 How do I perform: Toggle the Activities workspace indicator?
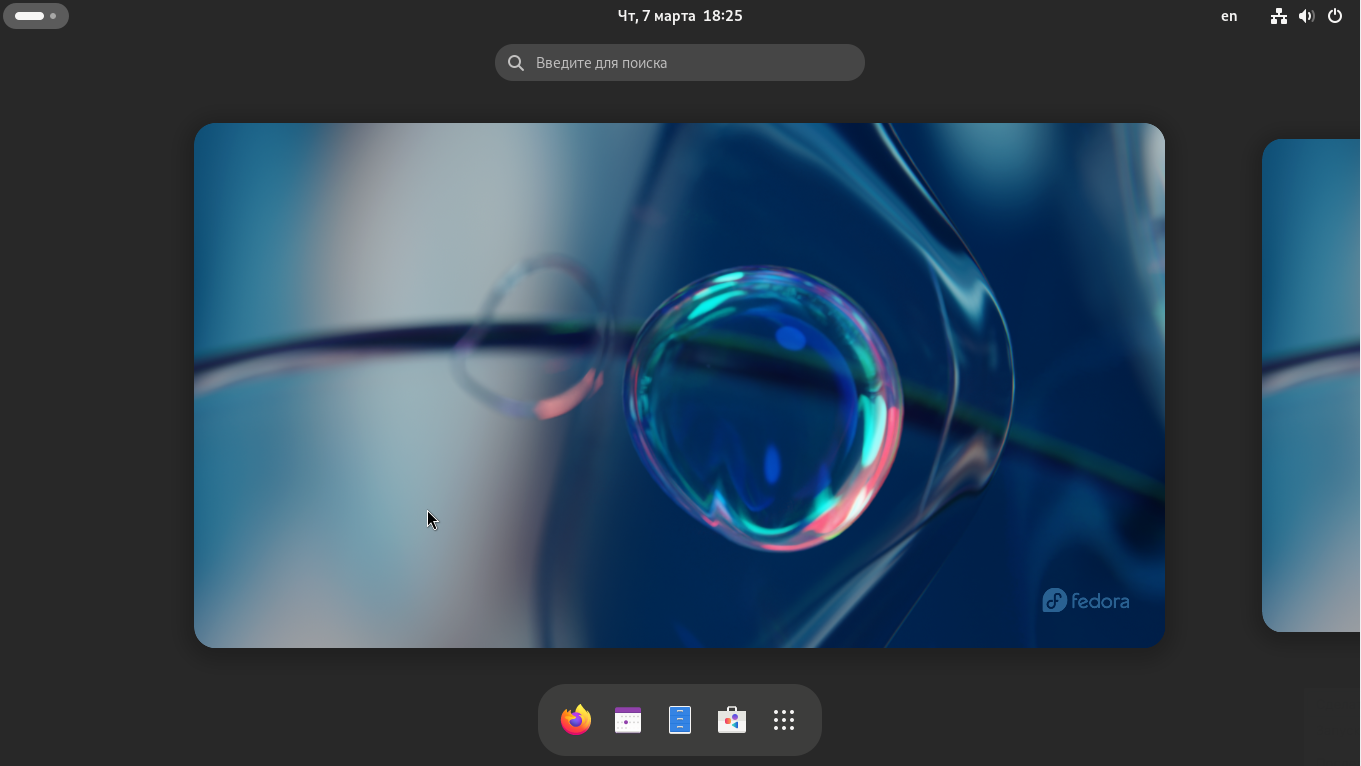(x=36, y=16)
